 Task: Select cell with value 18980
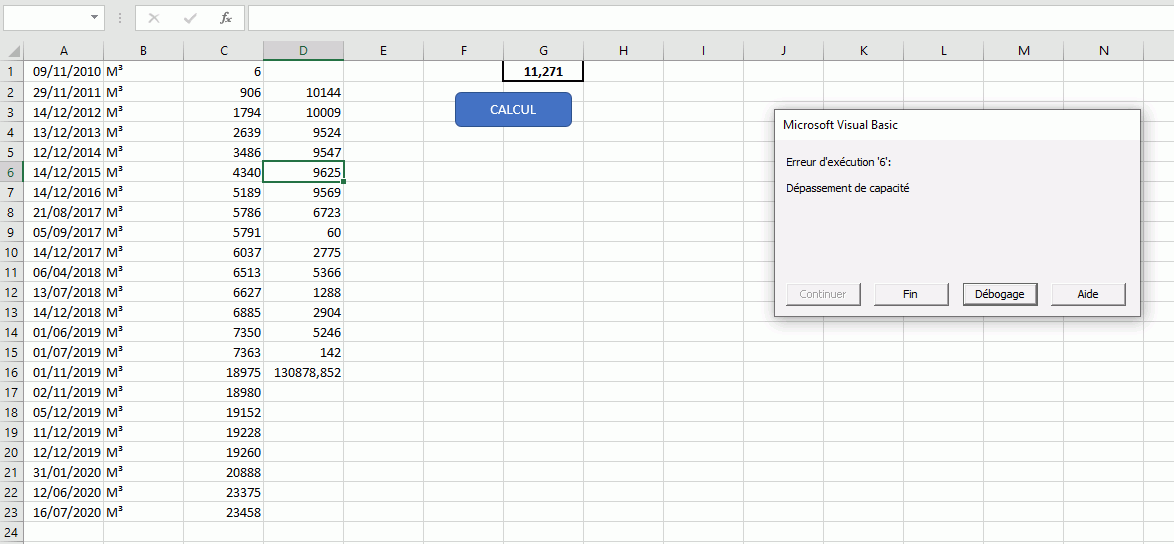[x=224, y=392]
